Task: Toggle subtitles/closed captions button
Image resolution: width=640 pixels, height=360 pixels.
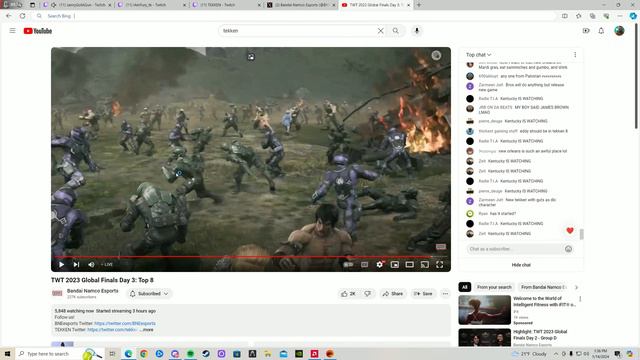Action: [x=364, y=264]
